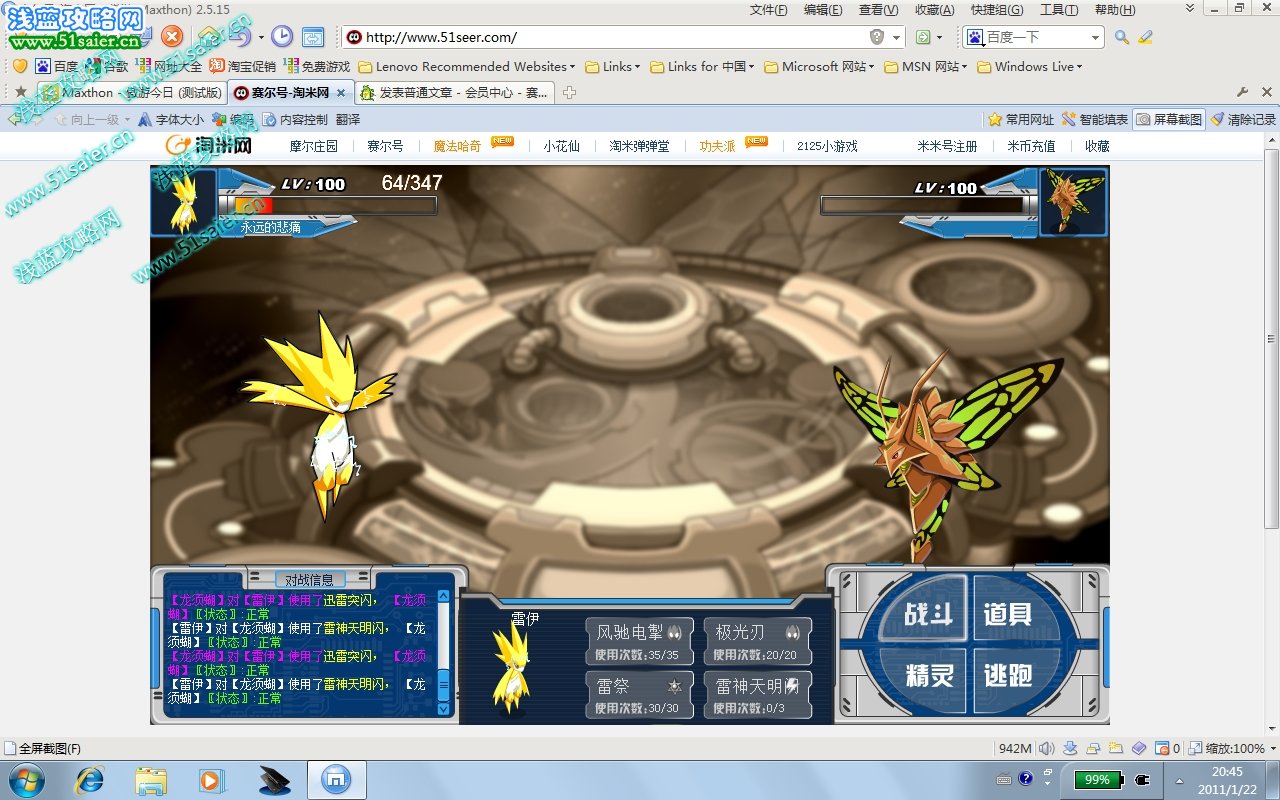The width and height of the screenshot is (1280, 800).
Task: Expand the Links bookmark folder
Action: point(612,67)
